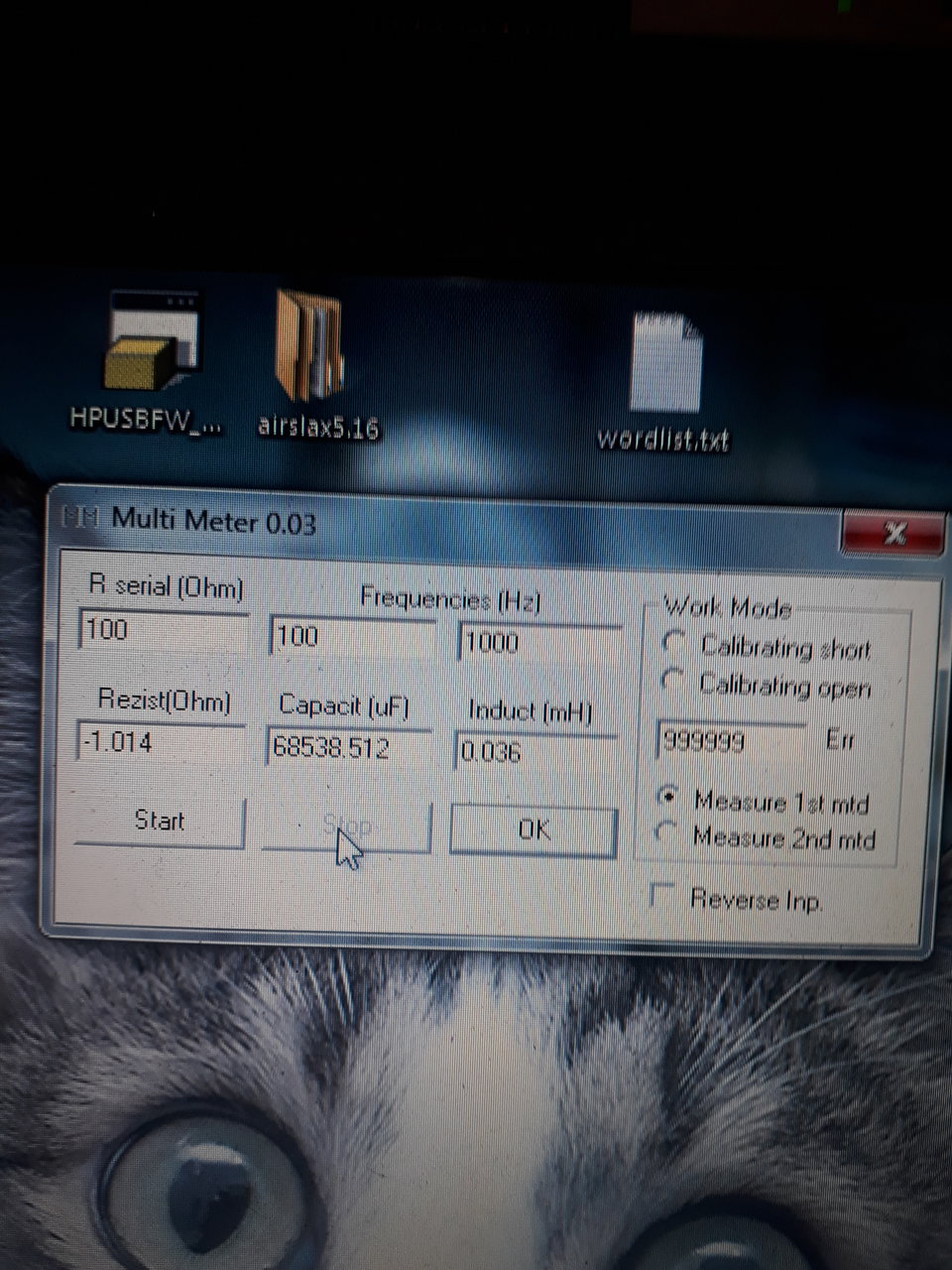Click the Multi Meter 0.03 window title
This screenshot has height=1270, width=952.
tap(214, 520)
